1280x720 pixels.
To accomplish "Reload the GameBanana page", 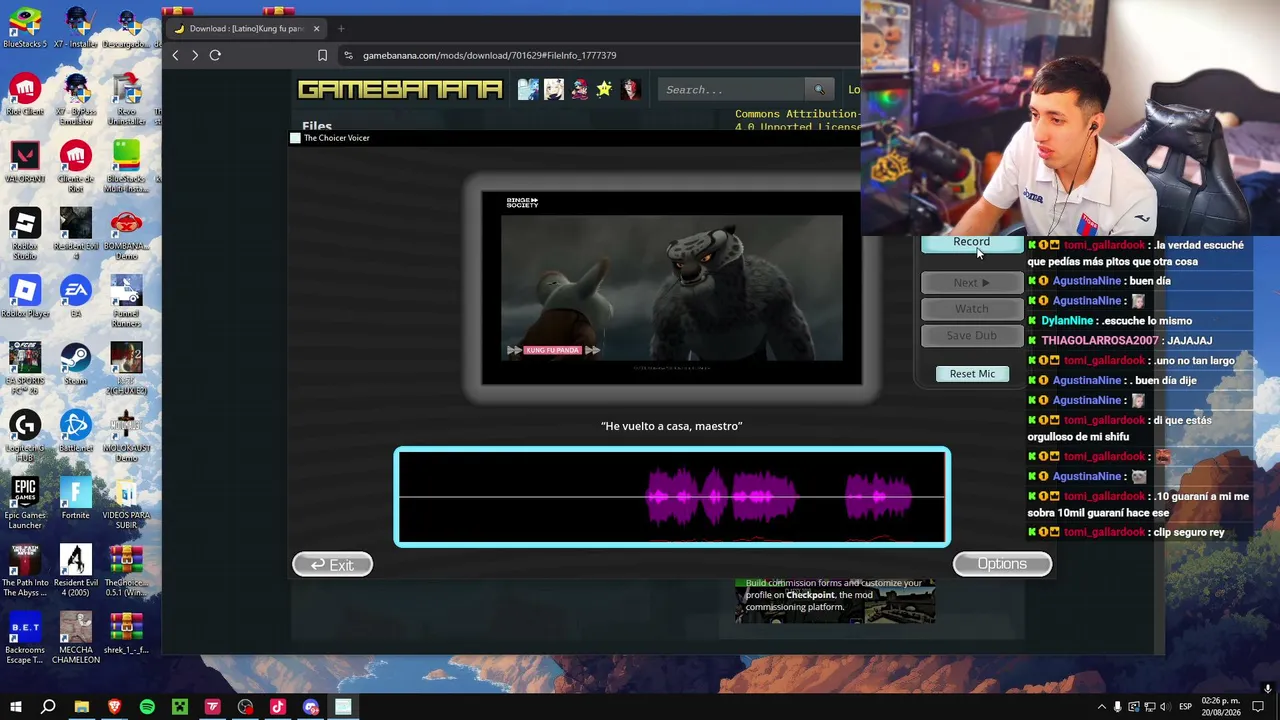I will (x=215, y=56).
